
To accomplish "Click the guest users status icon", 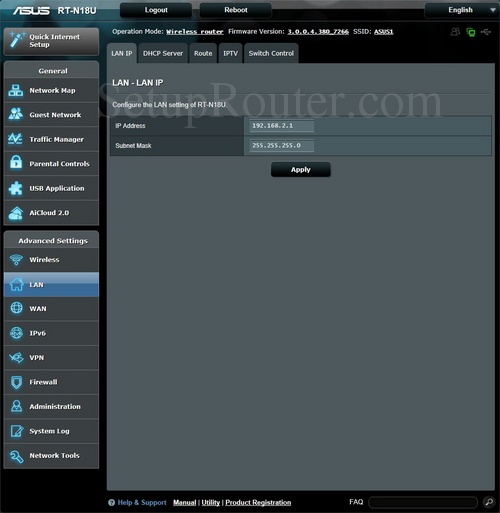I will click(455, 32).
